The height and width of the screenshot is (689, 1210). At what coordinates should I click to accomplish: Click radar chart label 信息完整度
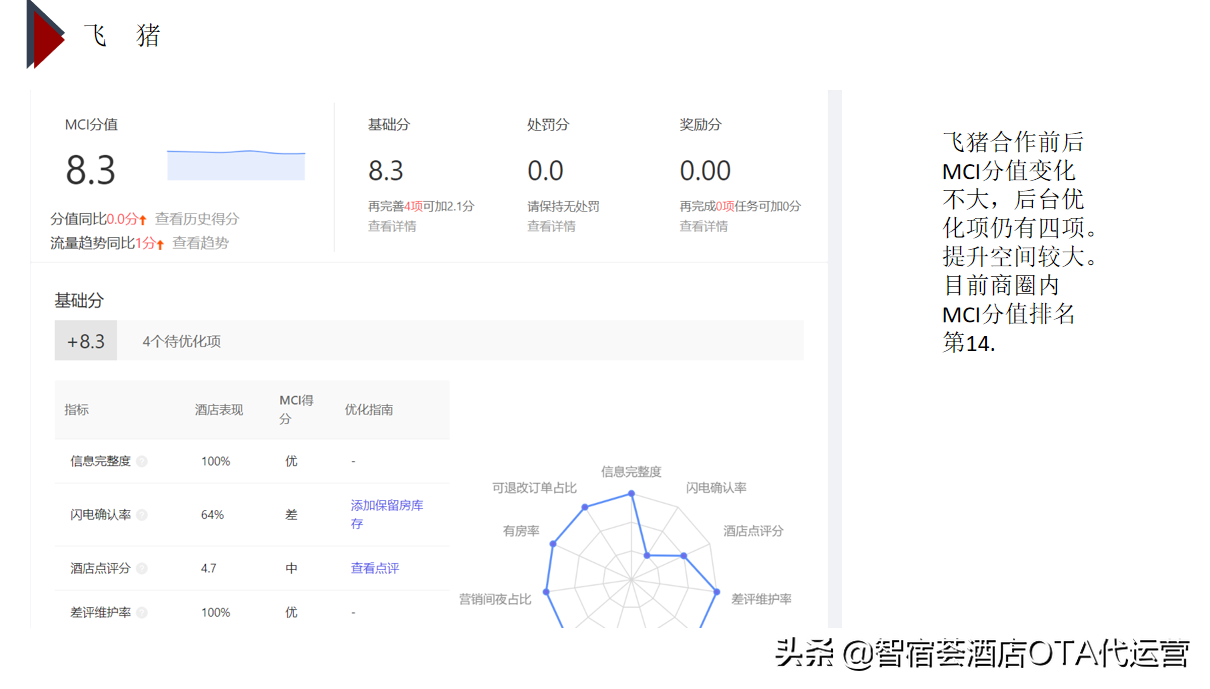pos(631,472)
